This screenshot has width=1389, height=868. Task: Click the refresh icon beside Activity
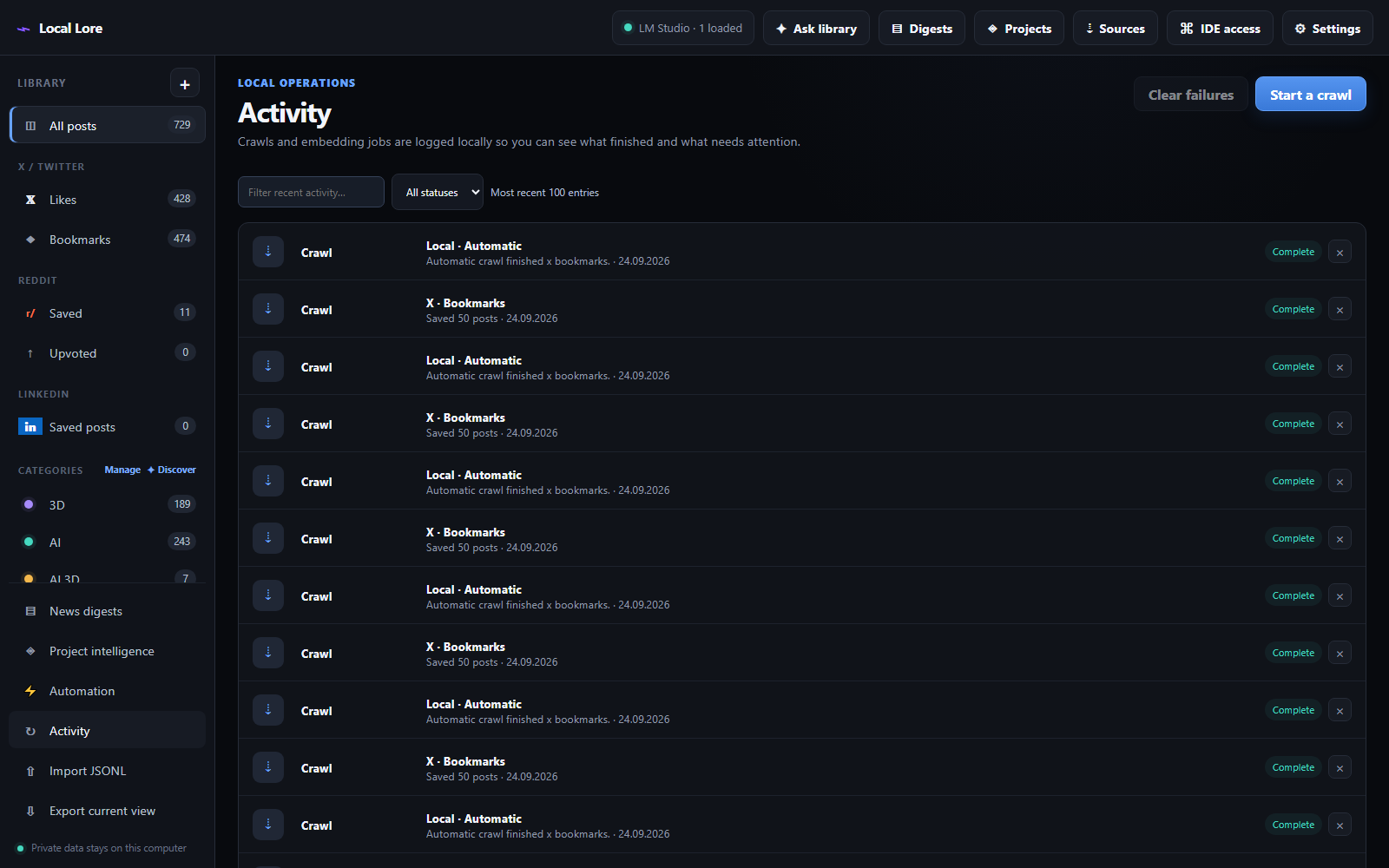pyautogui.click(x=30, y=731)
